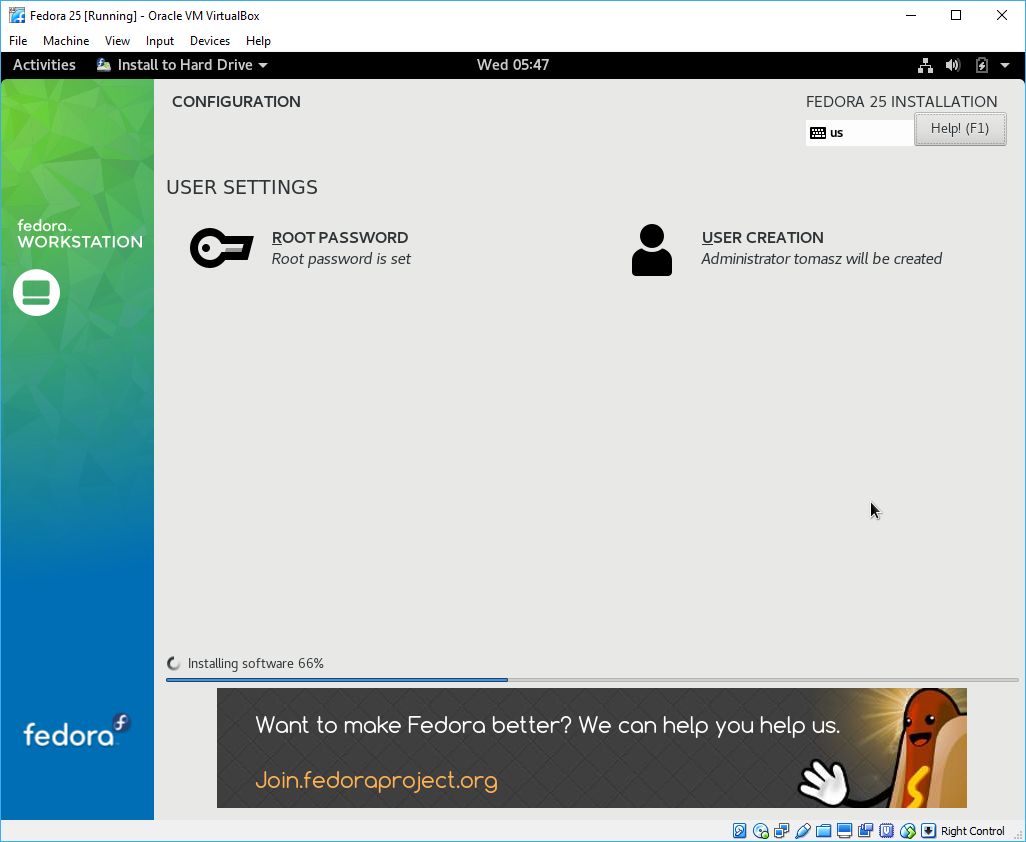Click the volume speaker icon in top bar
Screen dimensions: 1026x842
[x=953, y=65]
